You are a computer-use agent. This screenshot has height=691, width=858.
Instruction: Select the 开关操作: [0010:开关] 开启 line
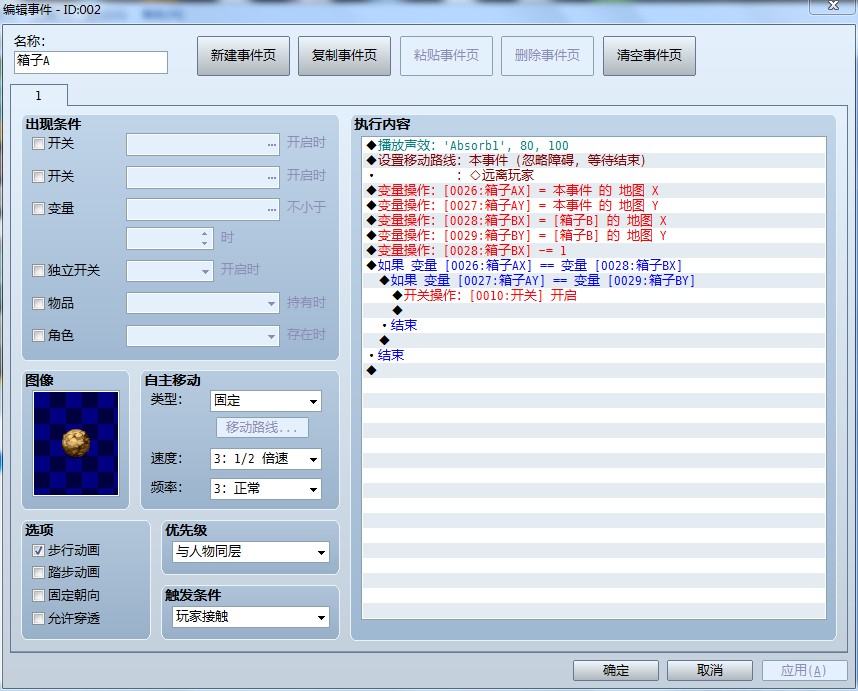[594, 295]
